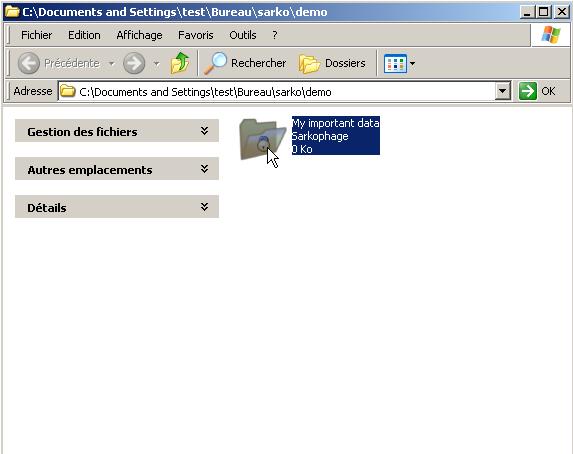Open the Rechercher search magnifier
The image size is (573, 454).
click(215, 63)
